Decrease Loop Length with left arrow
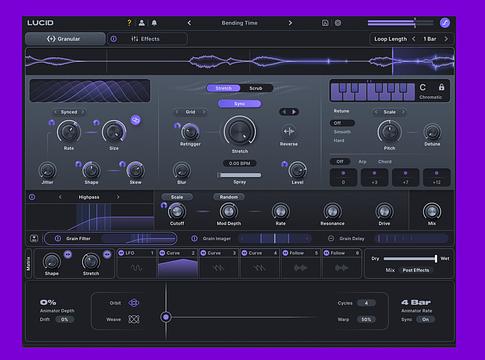The image size is (485, 360). (414, 39)
